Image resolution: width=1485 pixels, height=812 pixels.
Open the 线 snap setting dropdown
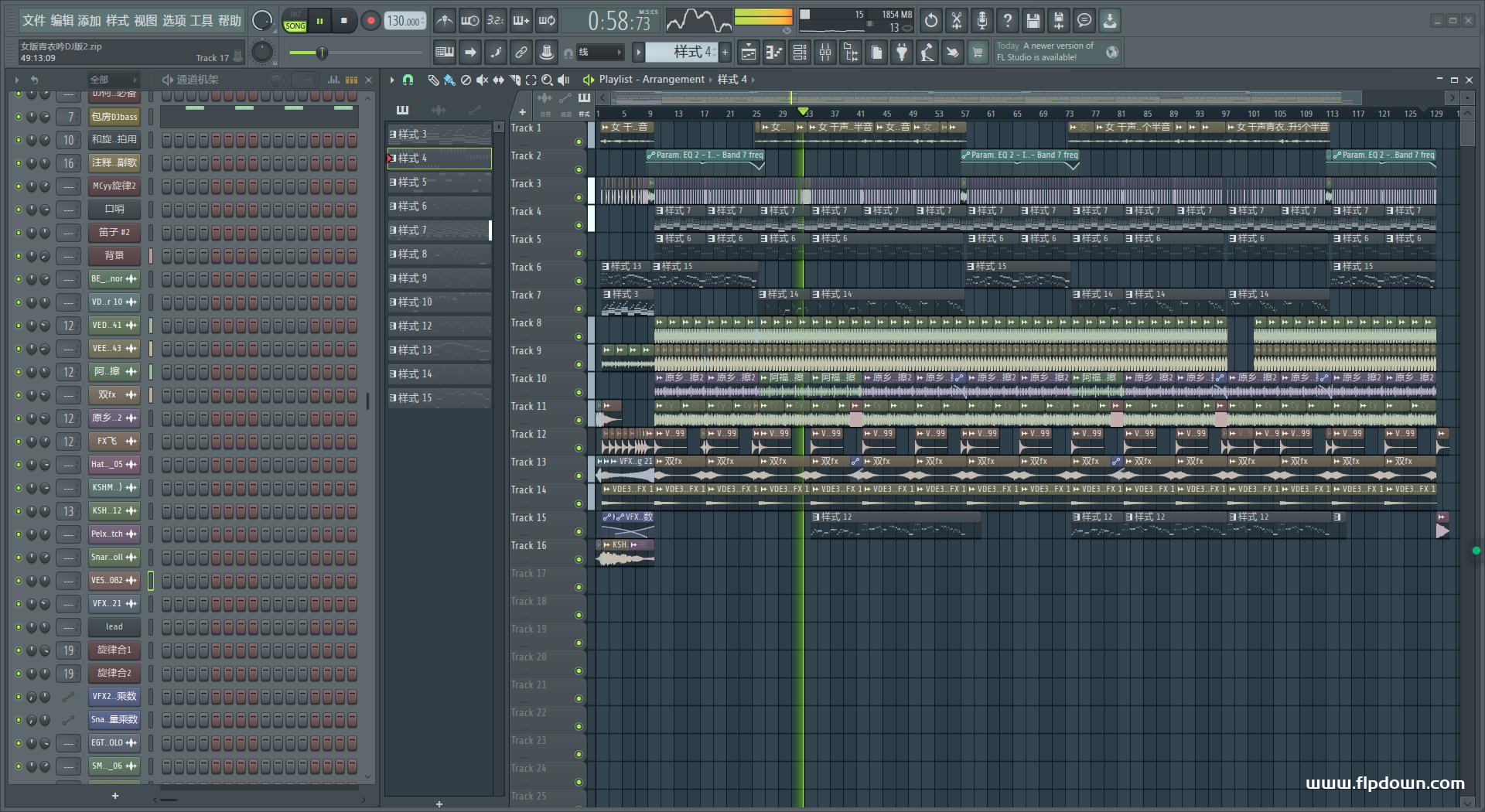point(600,53)
